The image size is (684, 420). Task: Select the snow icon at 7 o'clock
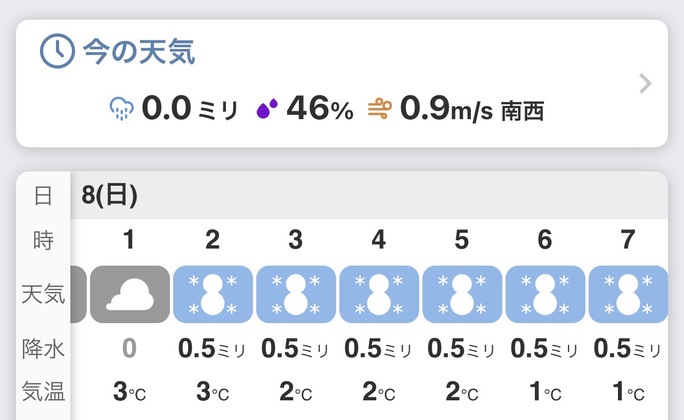(x=627, y=294)
